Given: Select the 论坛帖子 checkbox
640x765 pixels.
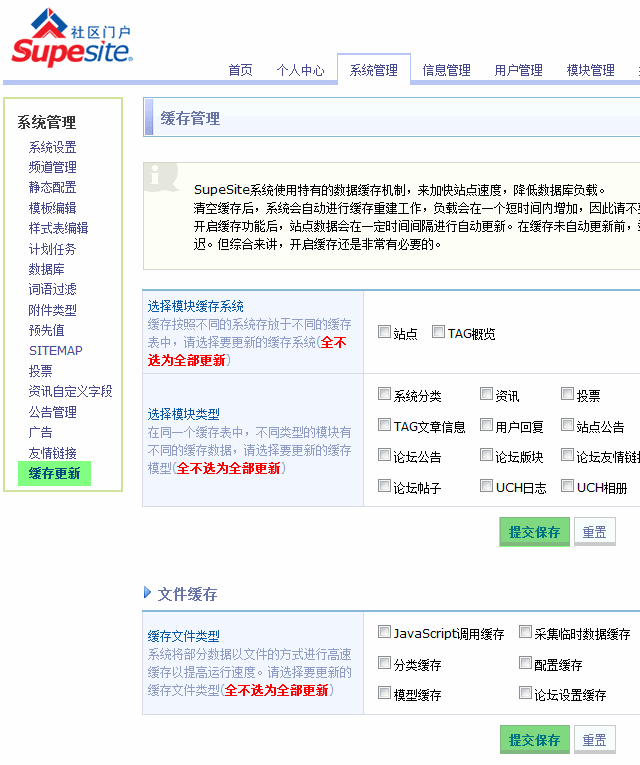Looking at the screenshot, I should (385, 486).
